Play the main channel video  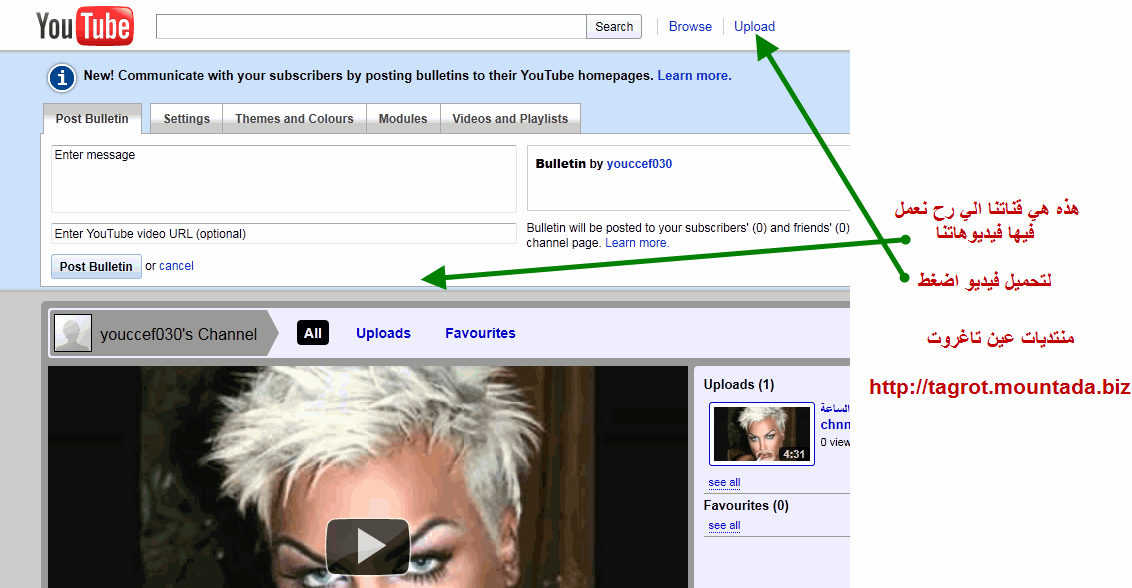(x=367, y=546)
